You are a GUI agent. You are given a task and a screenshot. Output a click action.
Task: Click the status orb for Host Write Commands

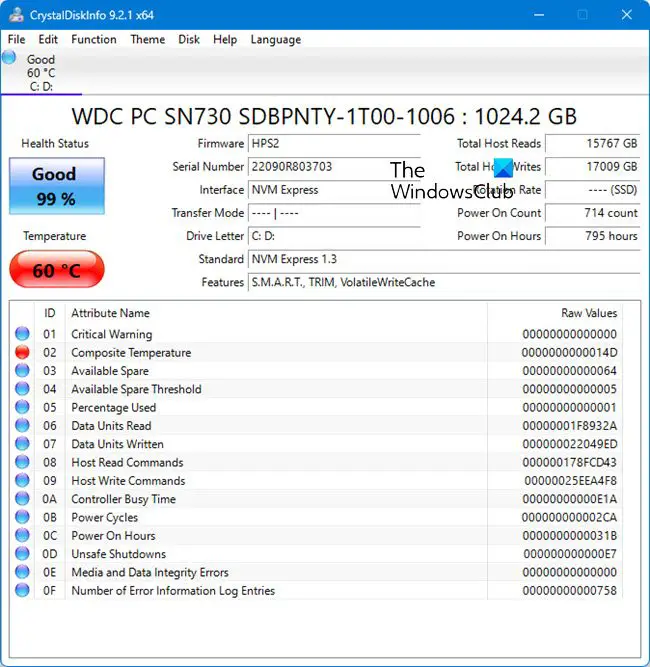tap(22, 480)
